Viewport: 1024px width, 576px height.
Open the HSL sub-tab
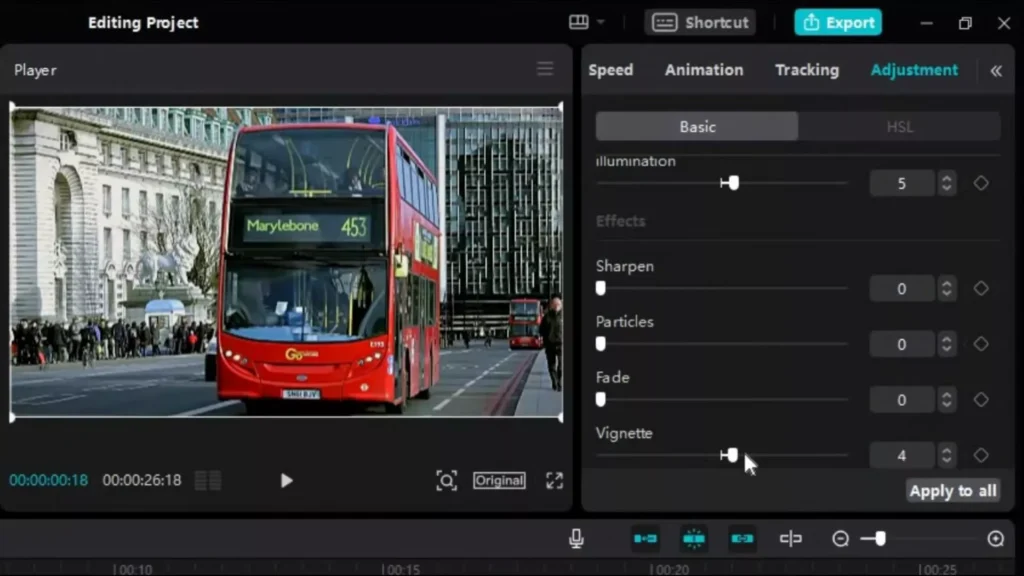click(899, 127)
